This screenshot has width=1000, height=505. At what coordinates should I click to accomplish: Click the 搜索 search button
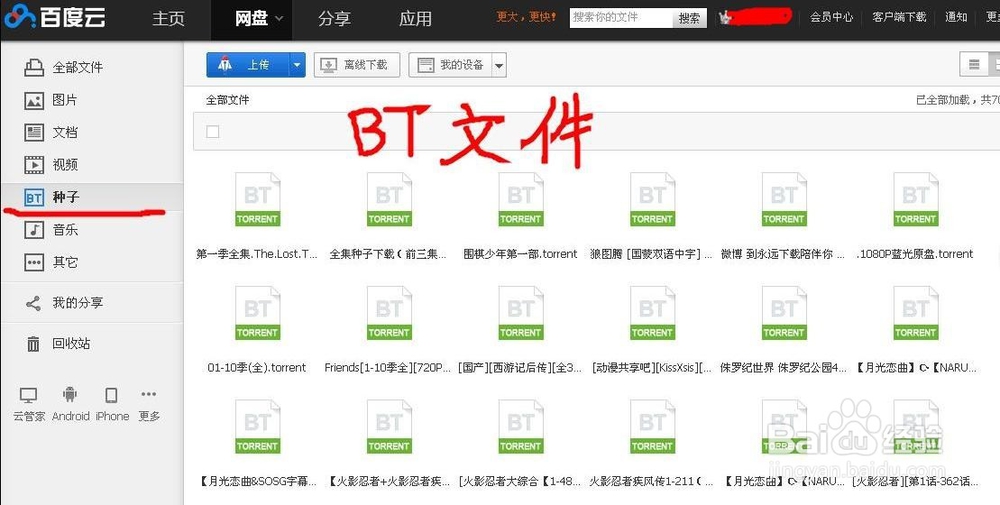pos(689,18)
